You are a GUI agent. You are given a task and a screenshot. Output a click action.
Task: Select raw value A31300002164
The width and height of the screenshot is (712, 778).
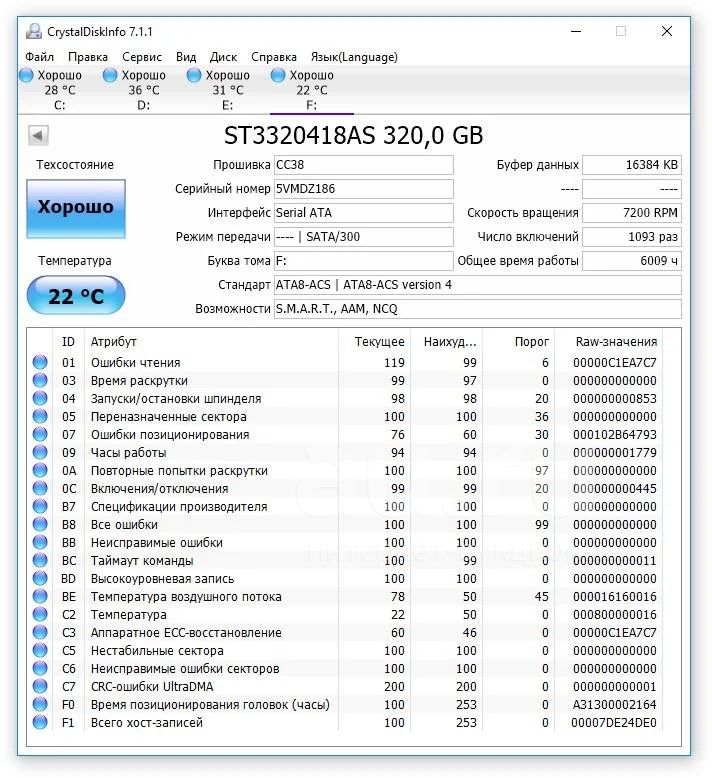[615, 705]
